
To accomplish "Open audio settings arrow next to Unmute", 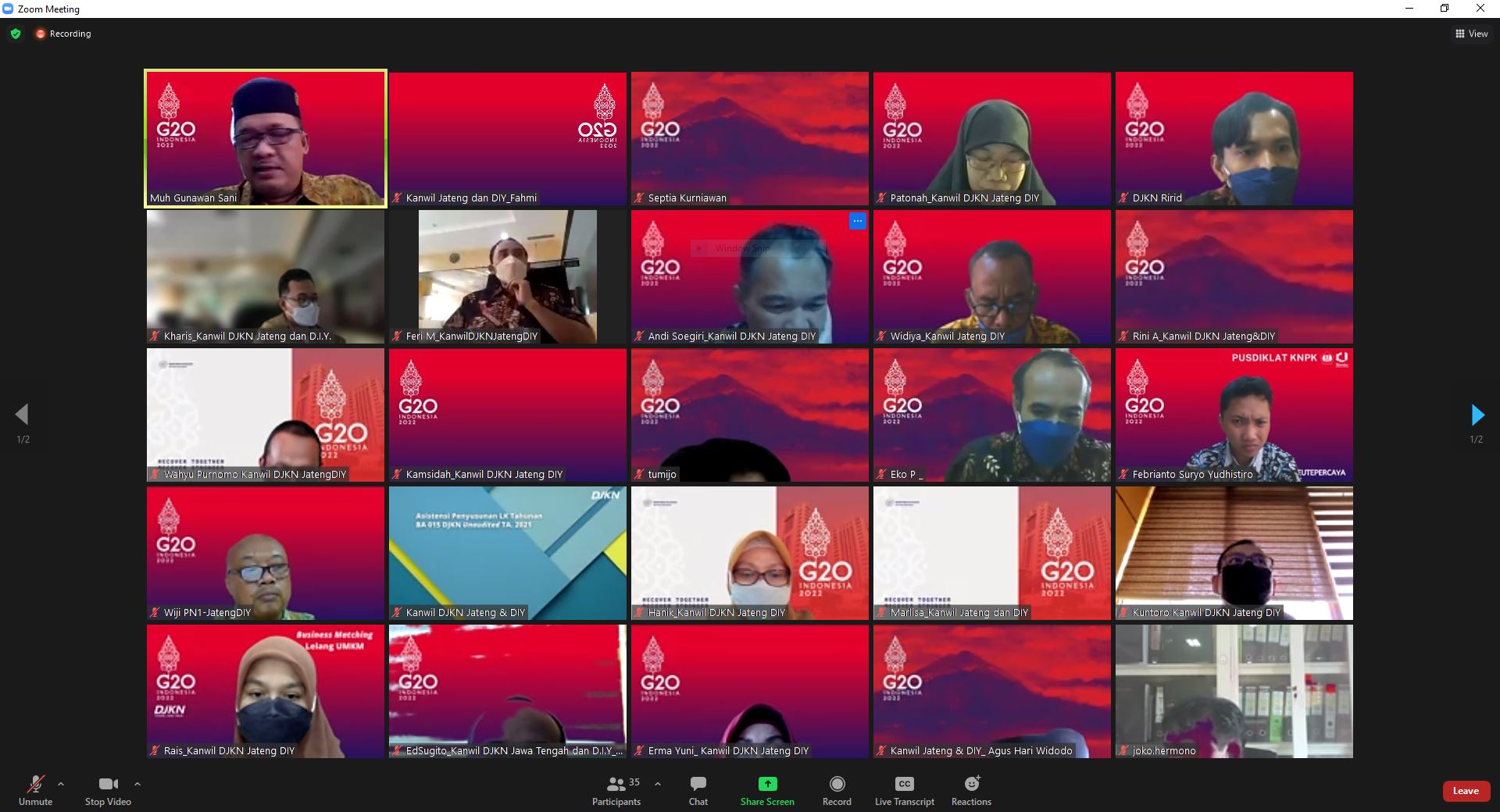I will pos(61,784).
